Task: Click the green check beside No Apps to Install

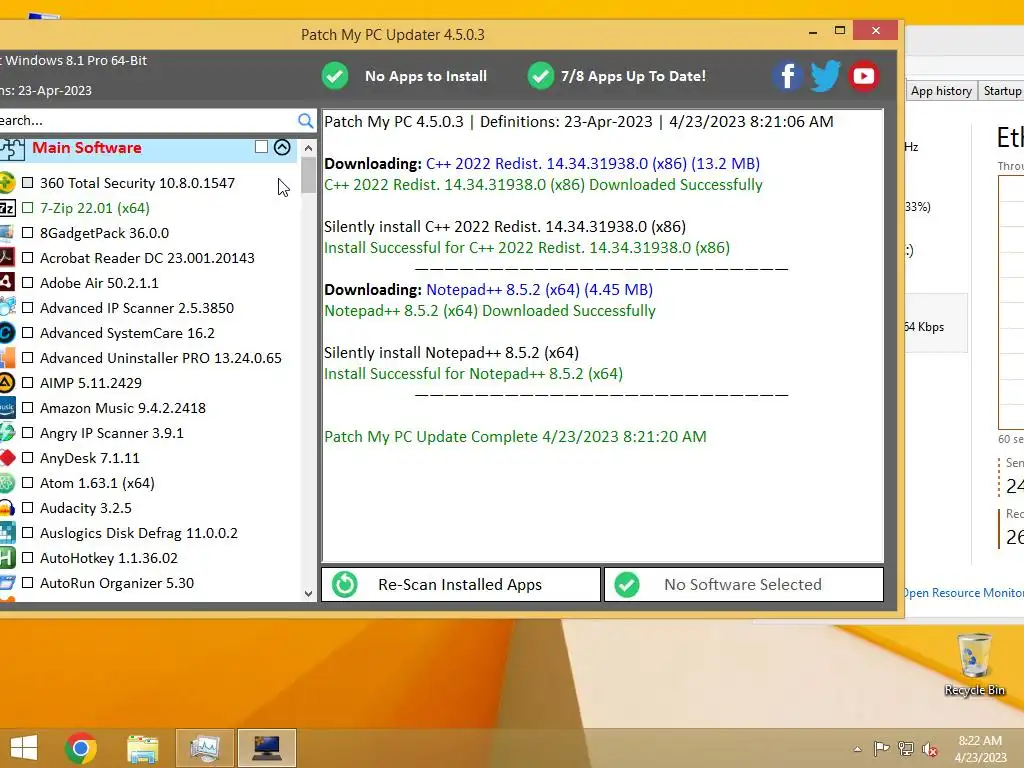Action: (335, 76)
